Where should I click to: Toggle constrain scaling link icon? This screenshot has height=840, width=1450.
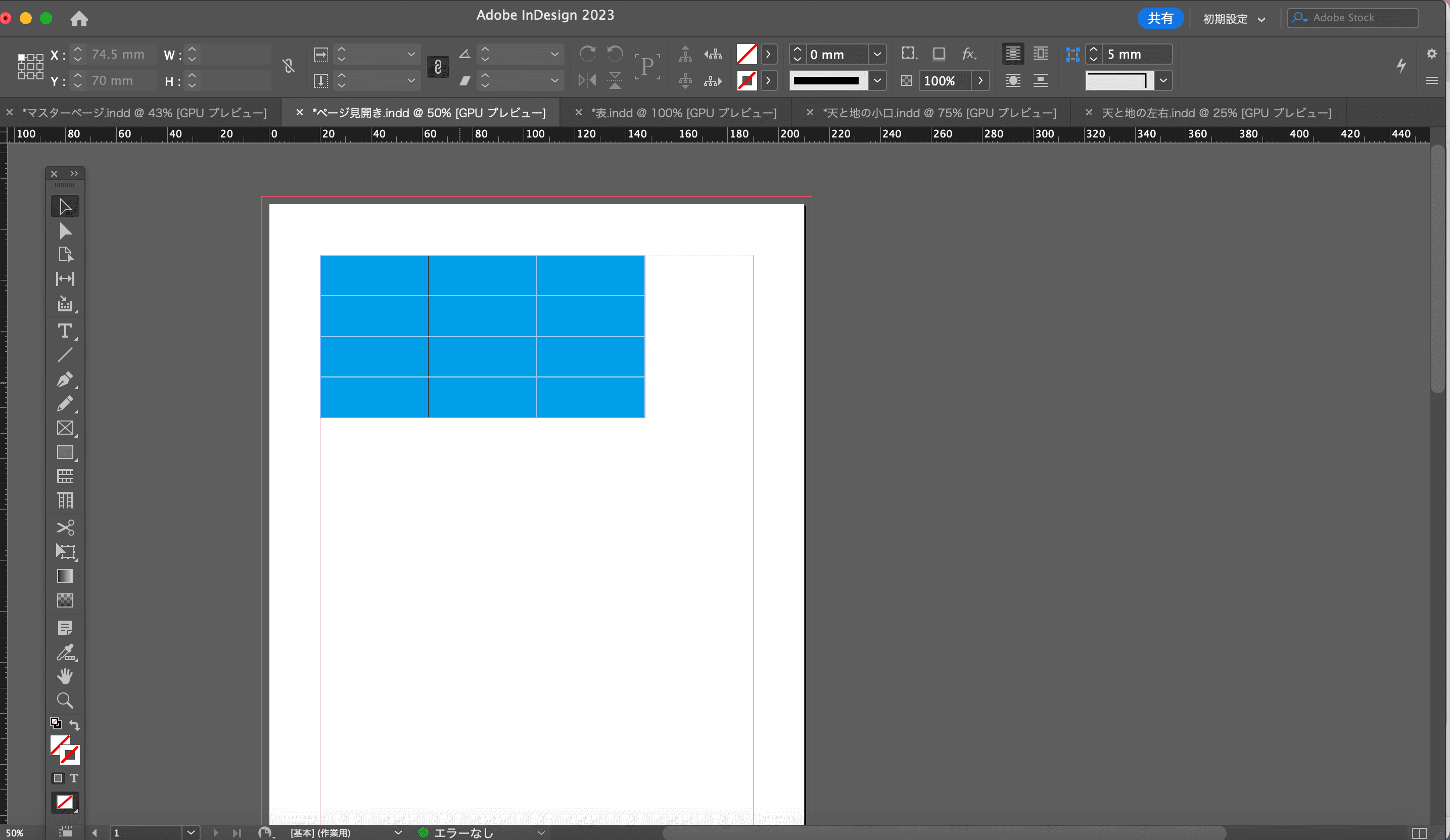(x=438, y=67)
